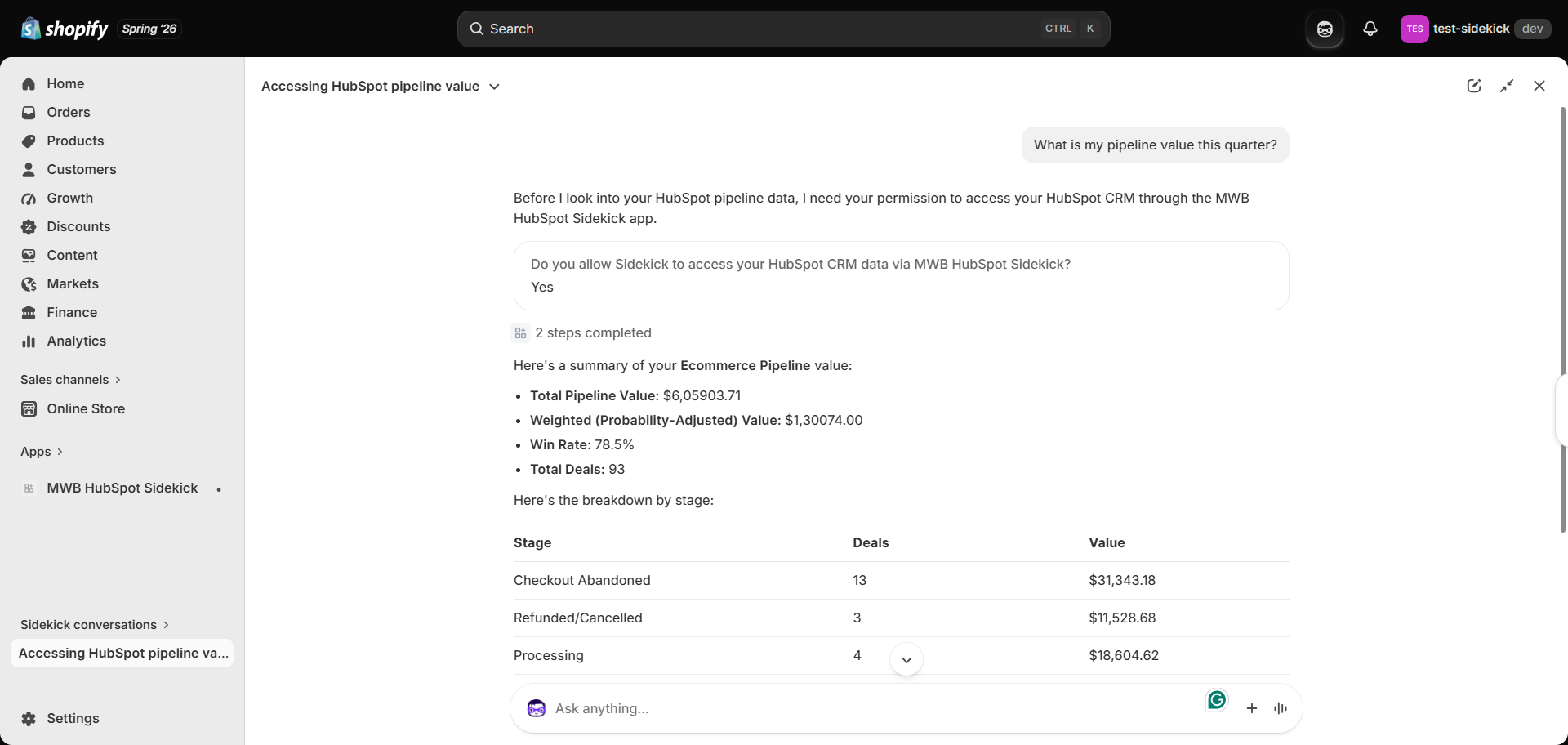The height and width of the screenshot is (745, 1568).
Task: Click the plus attach icon in chat box
Action: (x=1251, y=708)
